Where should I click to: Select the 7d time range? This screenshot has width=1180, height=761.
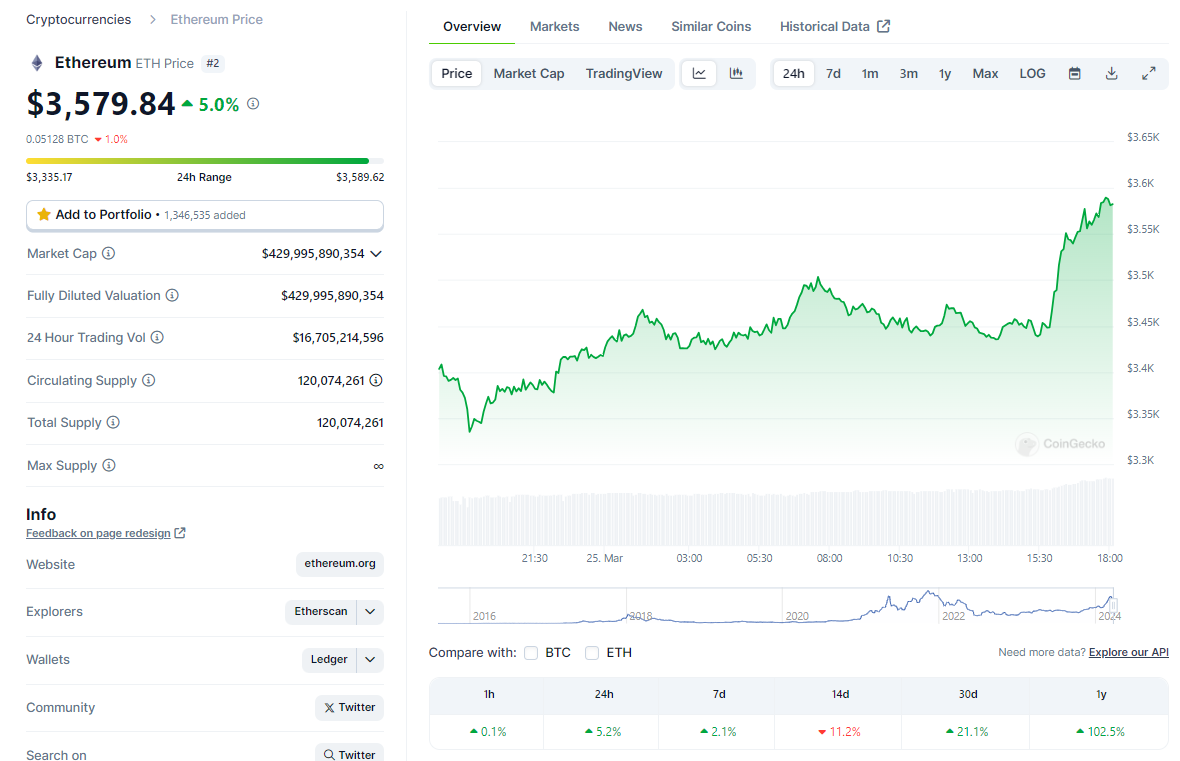tap(833, 74)
